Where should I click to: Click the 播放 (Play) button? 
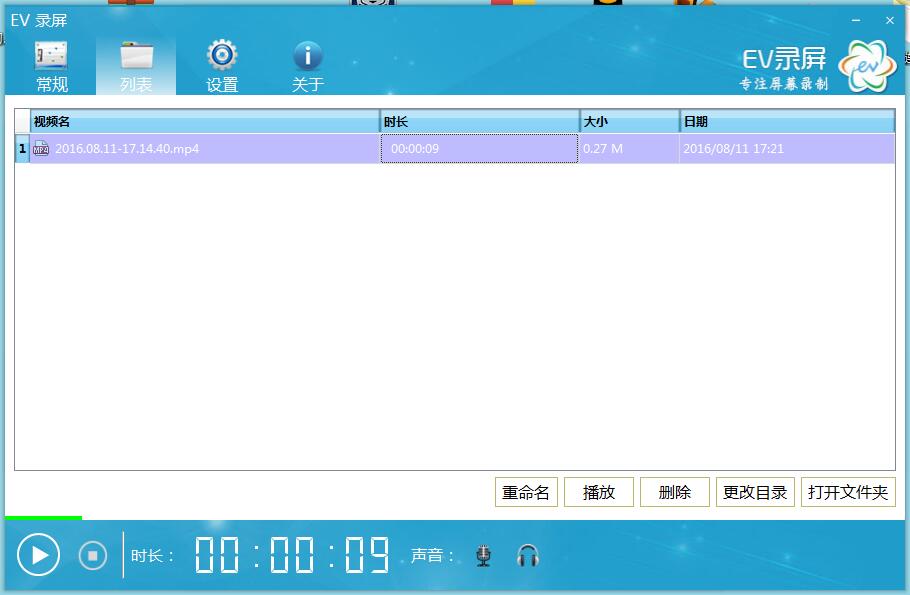coord(599,492)
